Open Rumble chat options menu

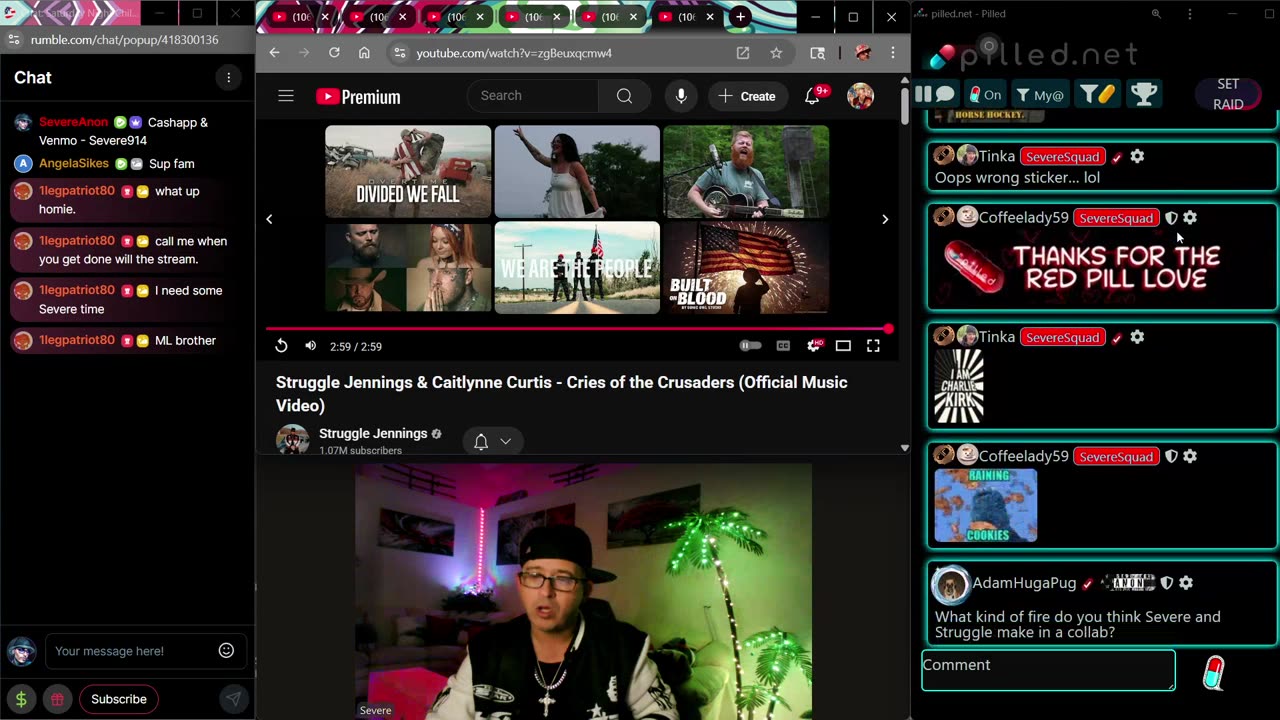[228, 78]
